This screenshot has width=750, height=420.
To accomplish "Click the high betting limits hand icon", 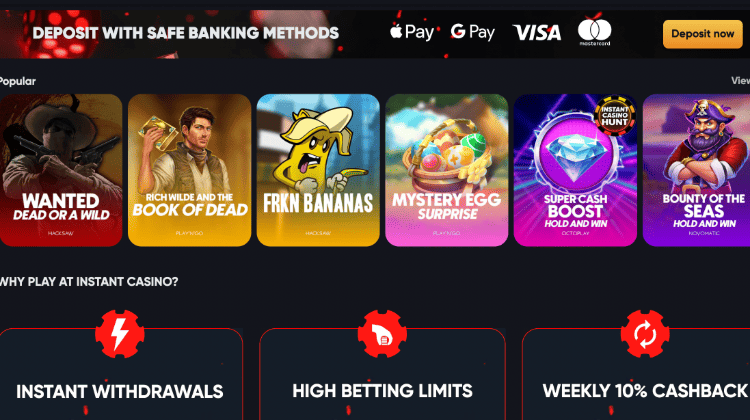I will [382, 334].
